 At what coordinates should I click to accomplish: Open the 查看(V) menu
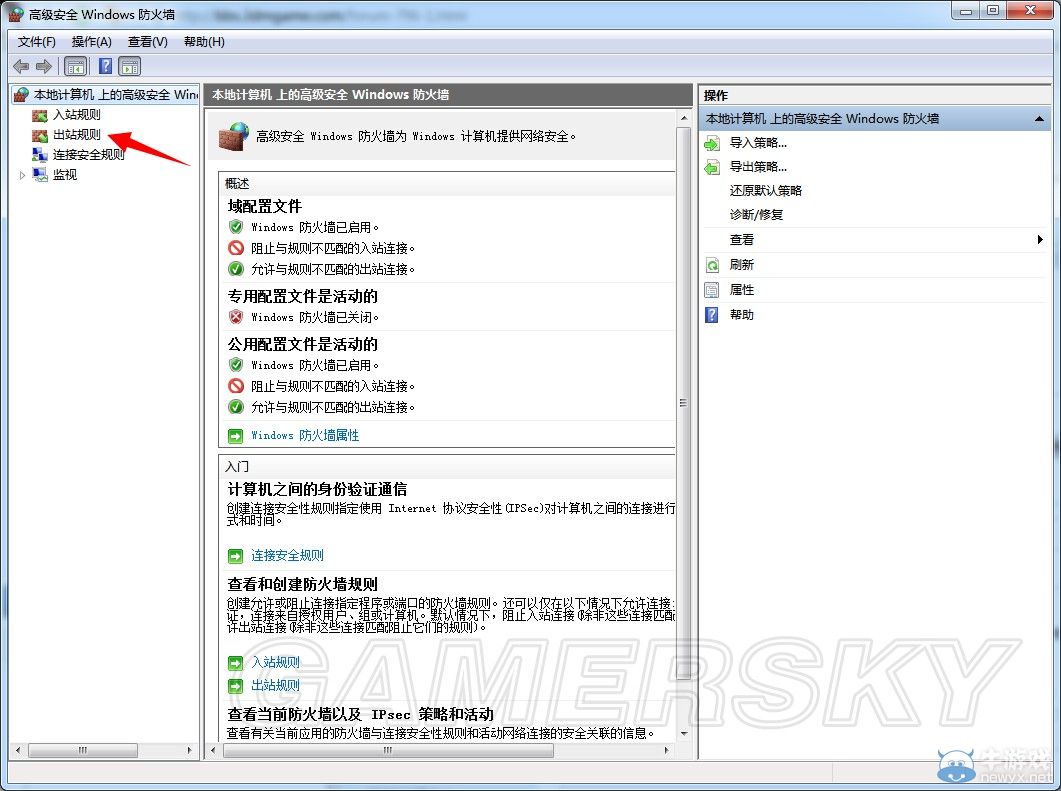146,42
